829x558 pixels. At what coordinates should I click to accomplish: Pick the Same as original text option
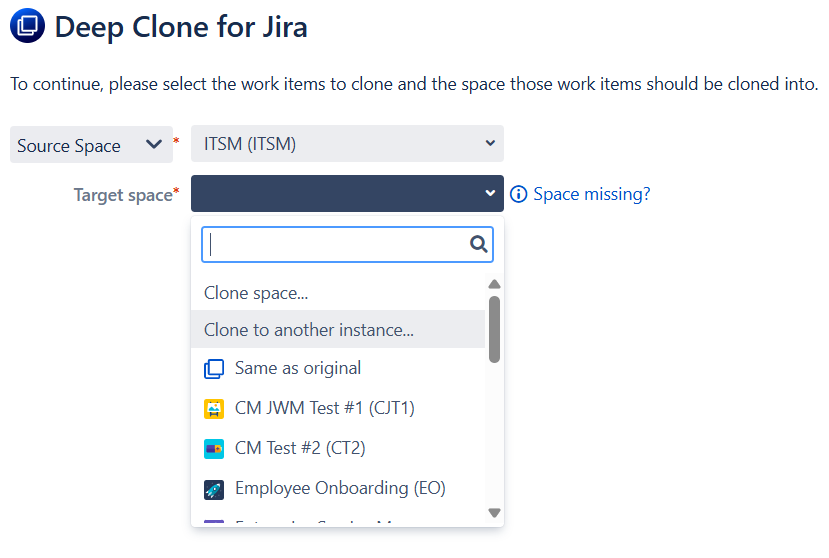(298, 368)
